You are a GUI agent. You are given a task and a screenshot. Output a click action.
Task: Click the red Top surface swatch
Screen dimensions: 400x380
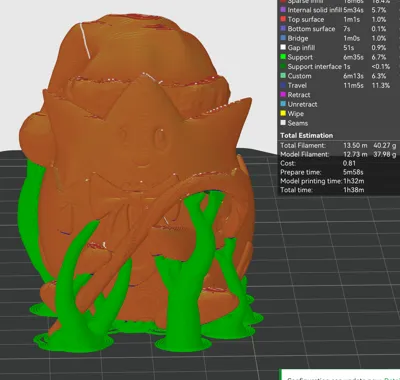click(283, 19)
